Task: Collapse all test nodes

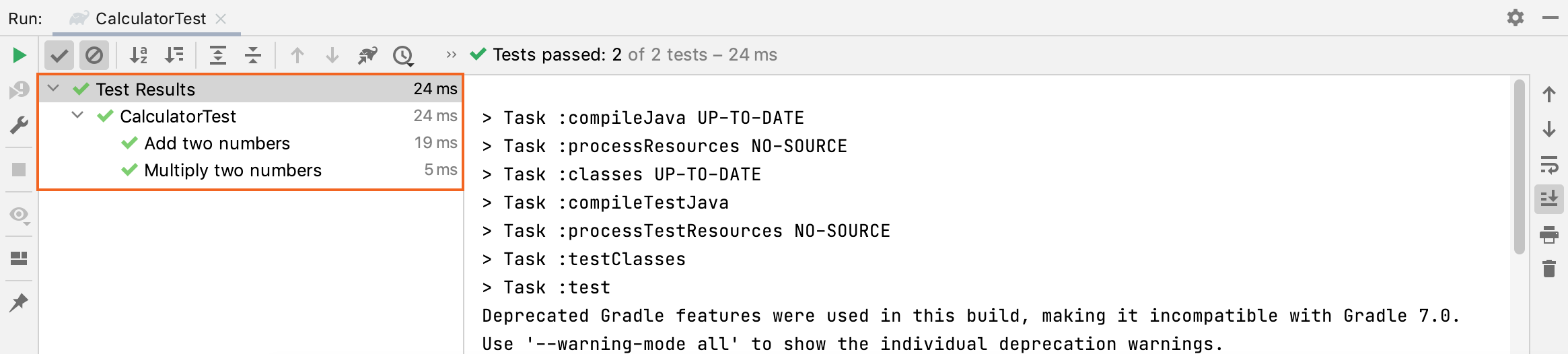Action: coord(253,55)
